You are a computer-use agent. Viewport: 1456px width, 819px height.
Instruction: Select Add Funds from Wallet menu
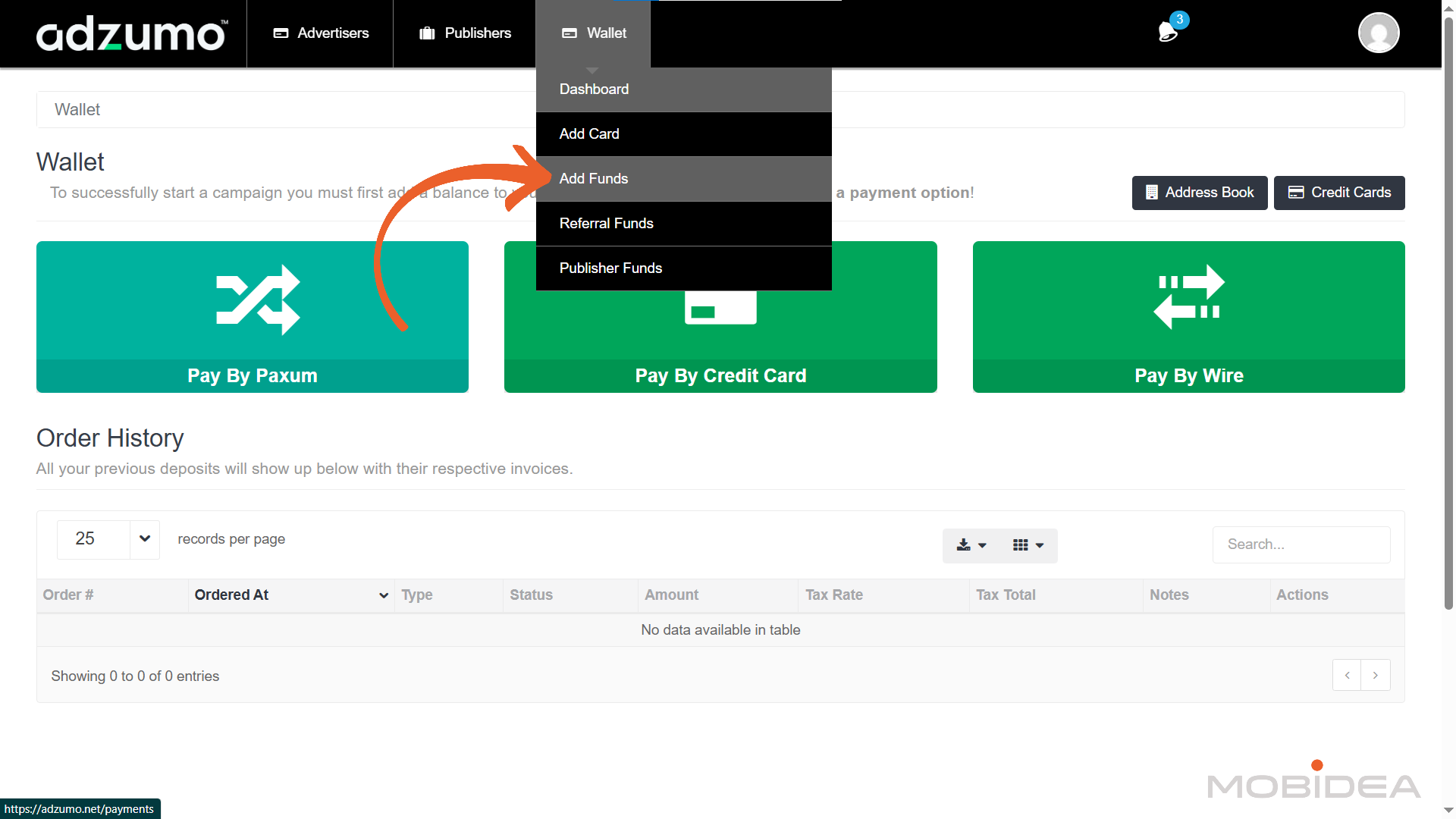(x=594, y=179)
